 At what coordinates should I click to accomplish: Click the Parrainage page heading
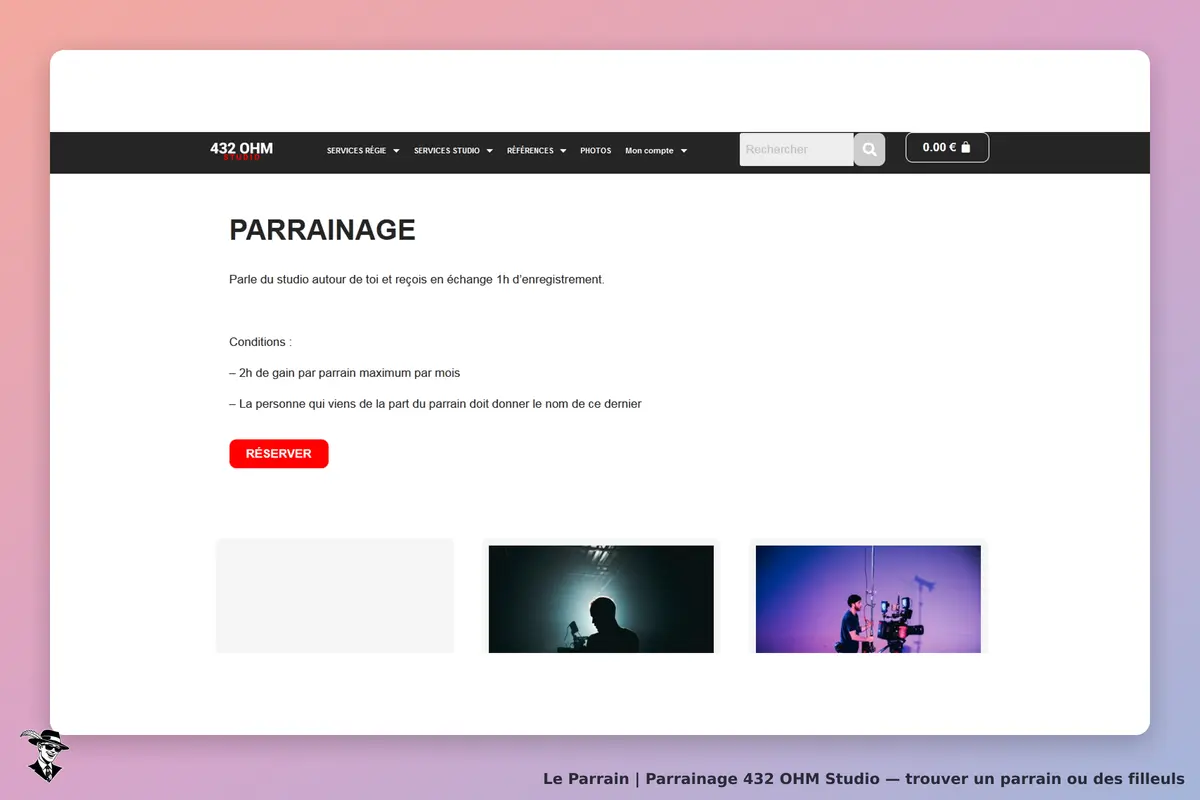click(322, 230)
